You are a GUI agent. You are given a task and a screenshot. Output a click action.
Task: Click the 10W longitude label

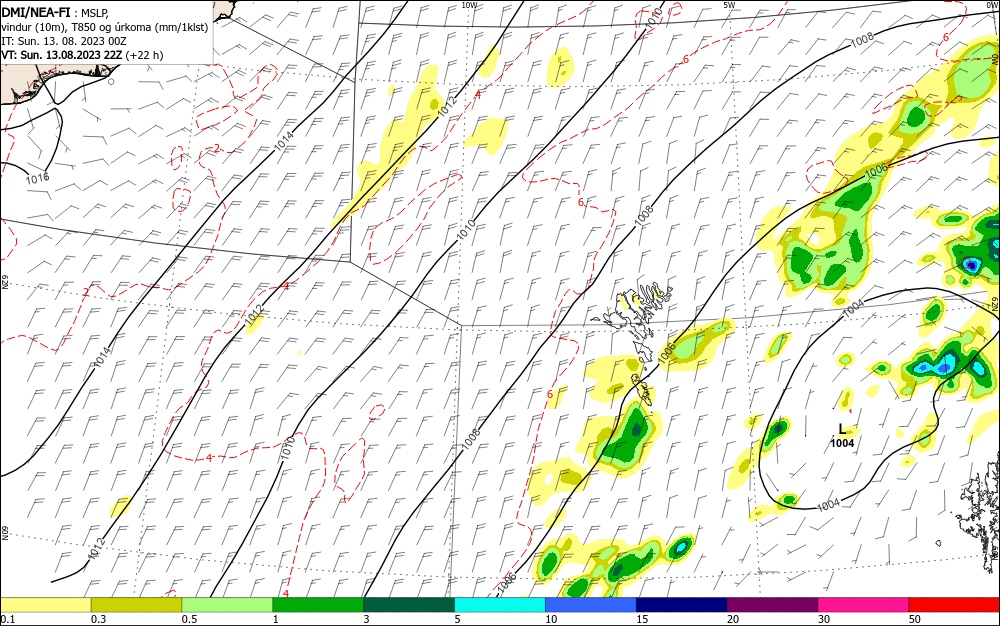tap(469, 5)
